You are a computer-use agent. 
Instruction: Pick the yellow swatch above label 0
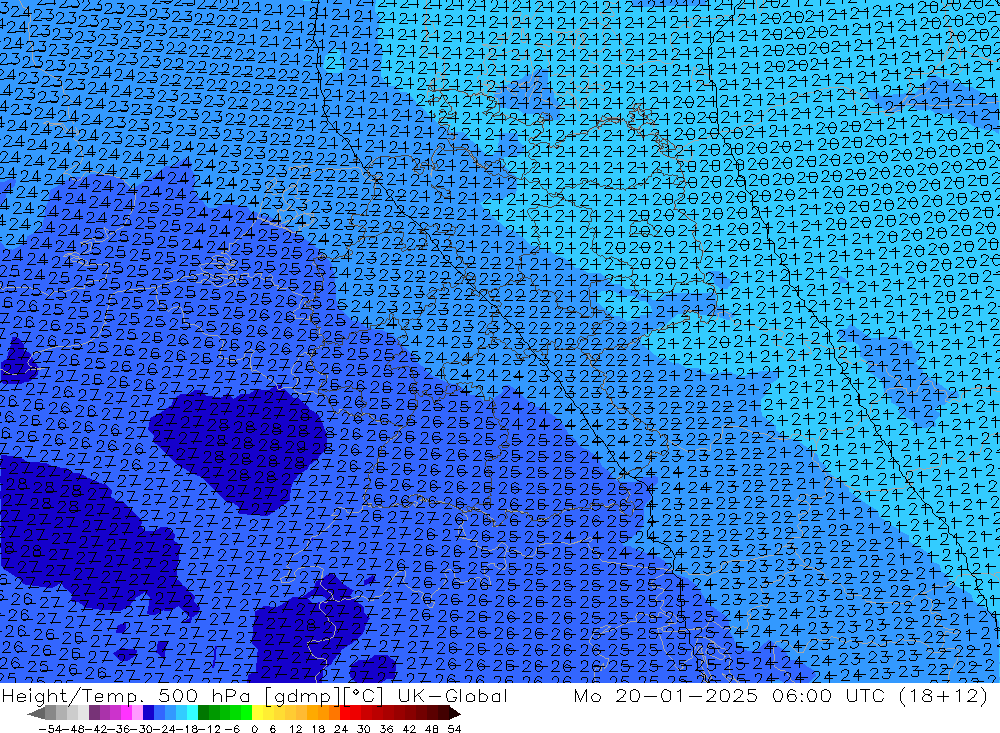click(x=258, y=714)
